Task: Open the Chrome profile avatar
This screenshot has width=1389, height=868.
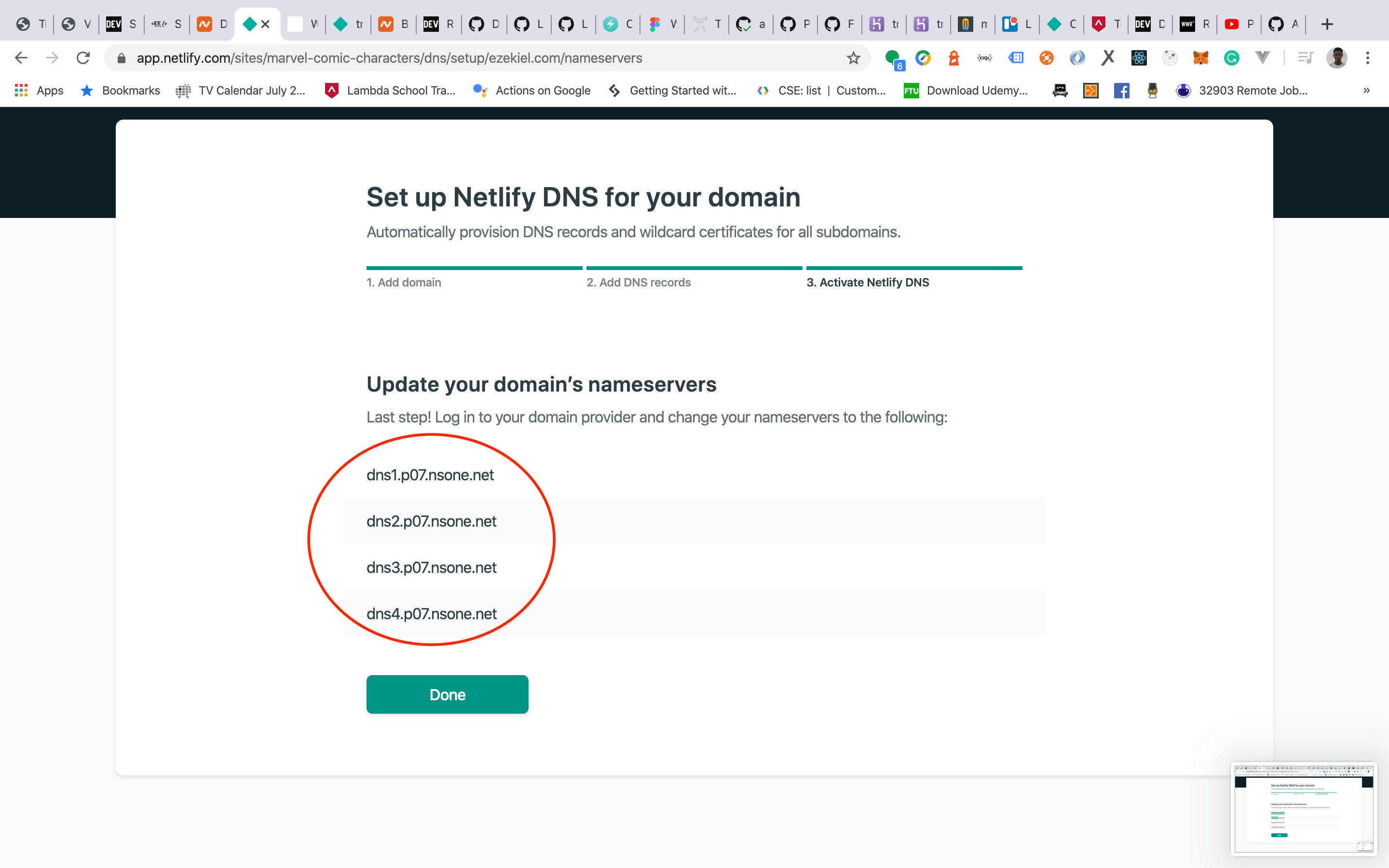Action: (1337, 58)
